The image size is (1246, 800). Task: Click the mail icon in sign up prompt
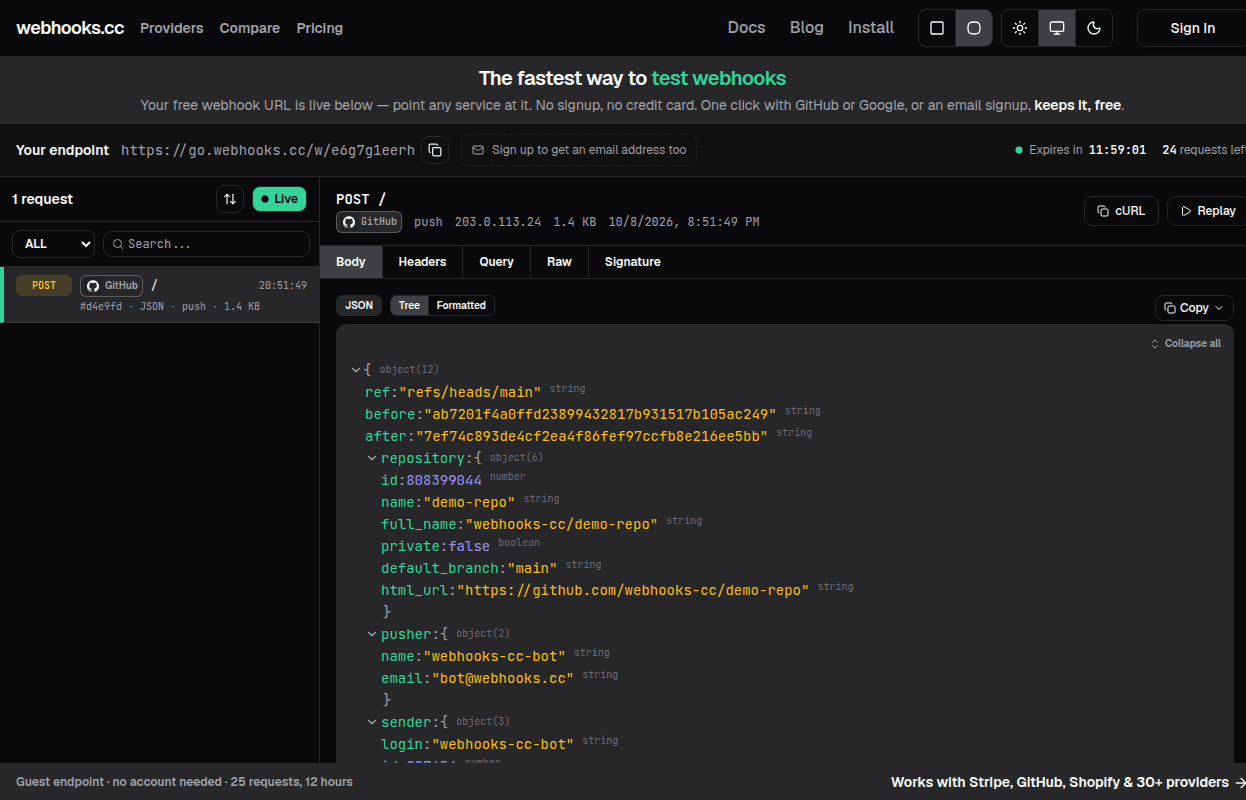[478, 150]
